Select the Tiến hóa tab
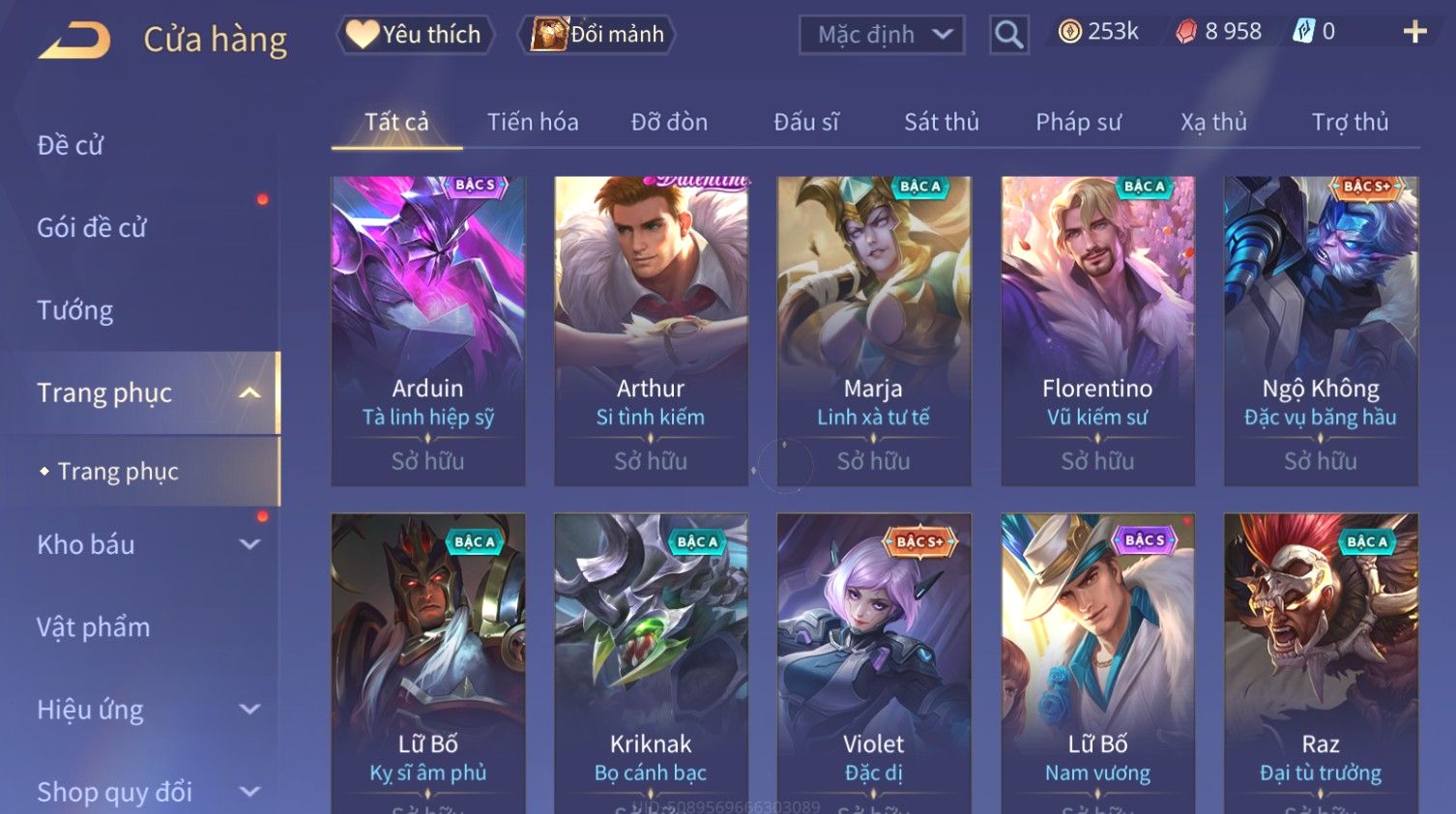 [533, 122]
